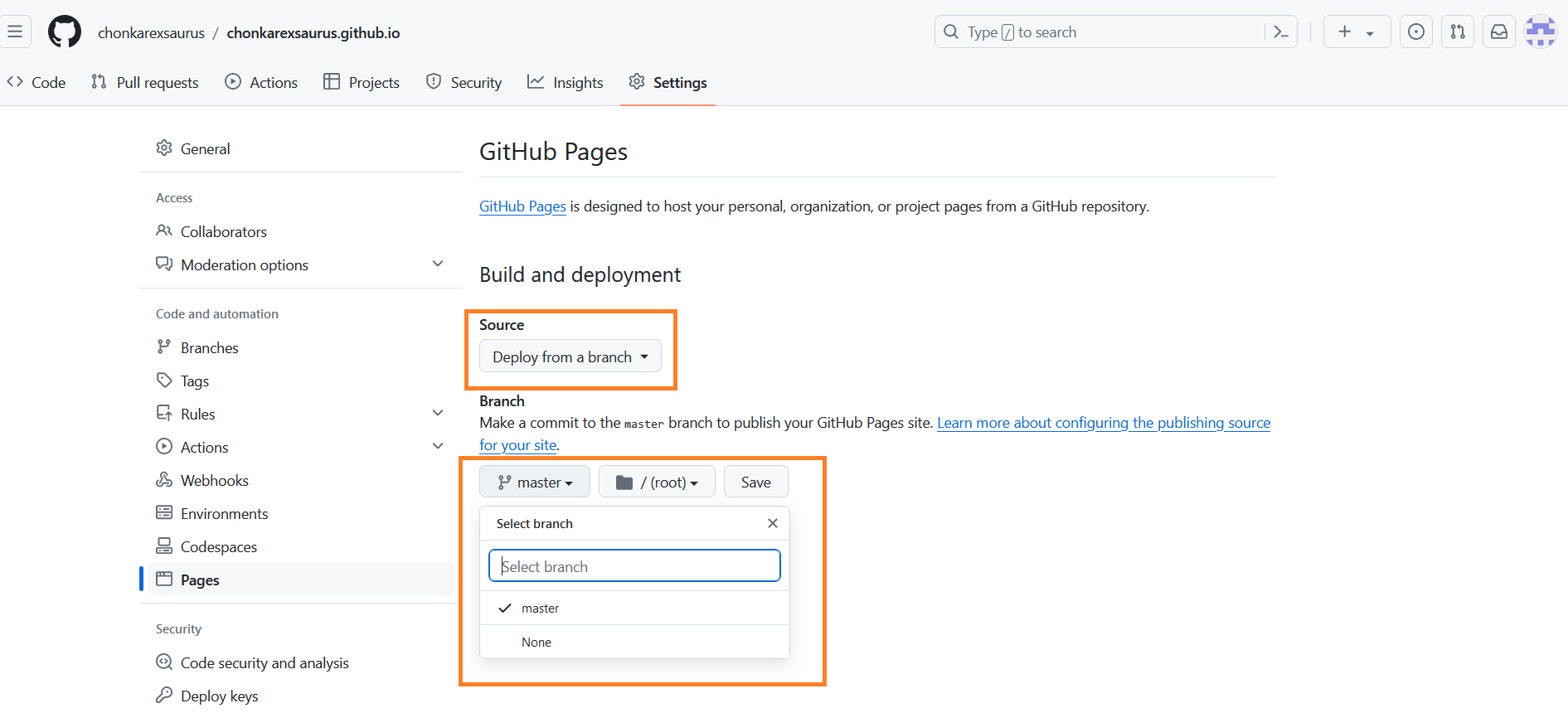
Task: Click the Tags tag icon
Action: coord(164,381)
